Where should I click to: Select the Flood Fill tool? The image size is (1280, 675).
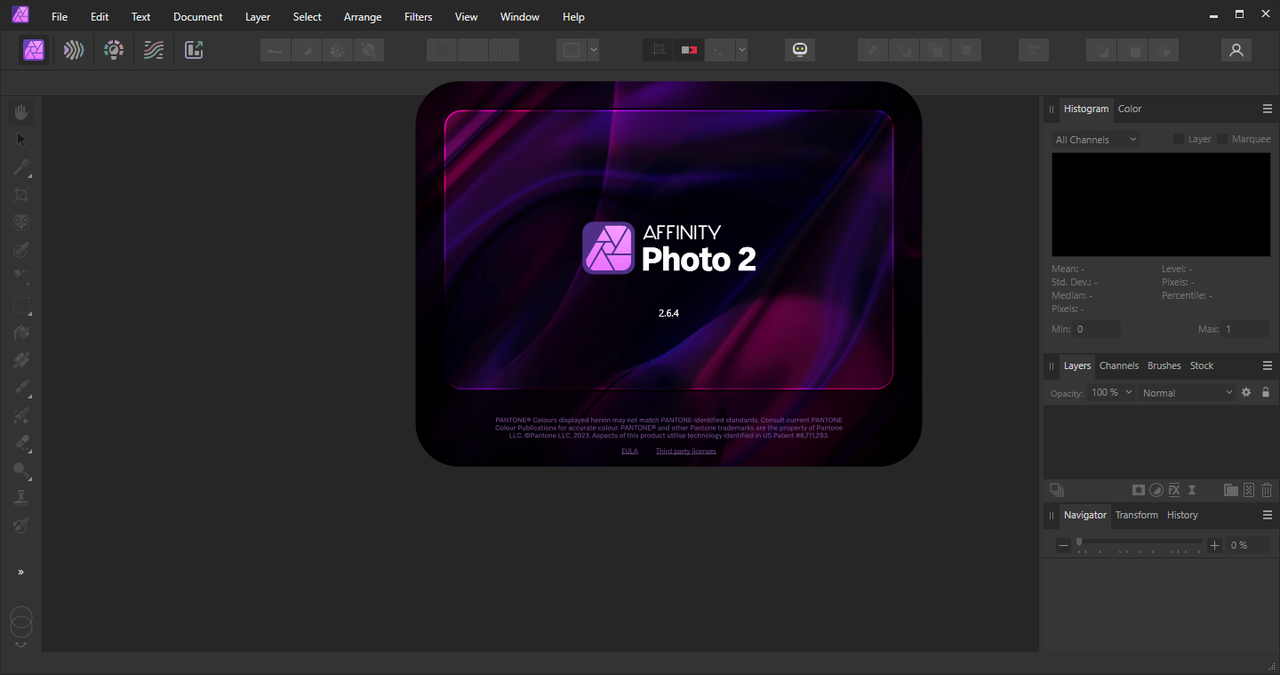(x=21, y=333)
